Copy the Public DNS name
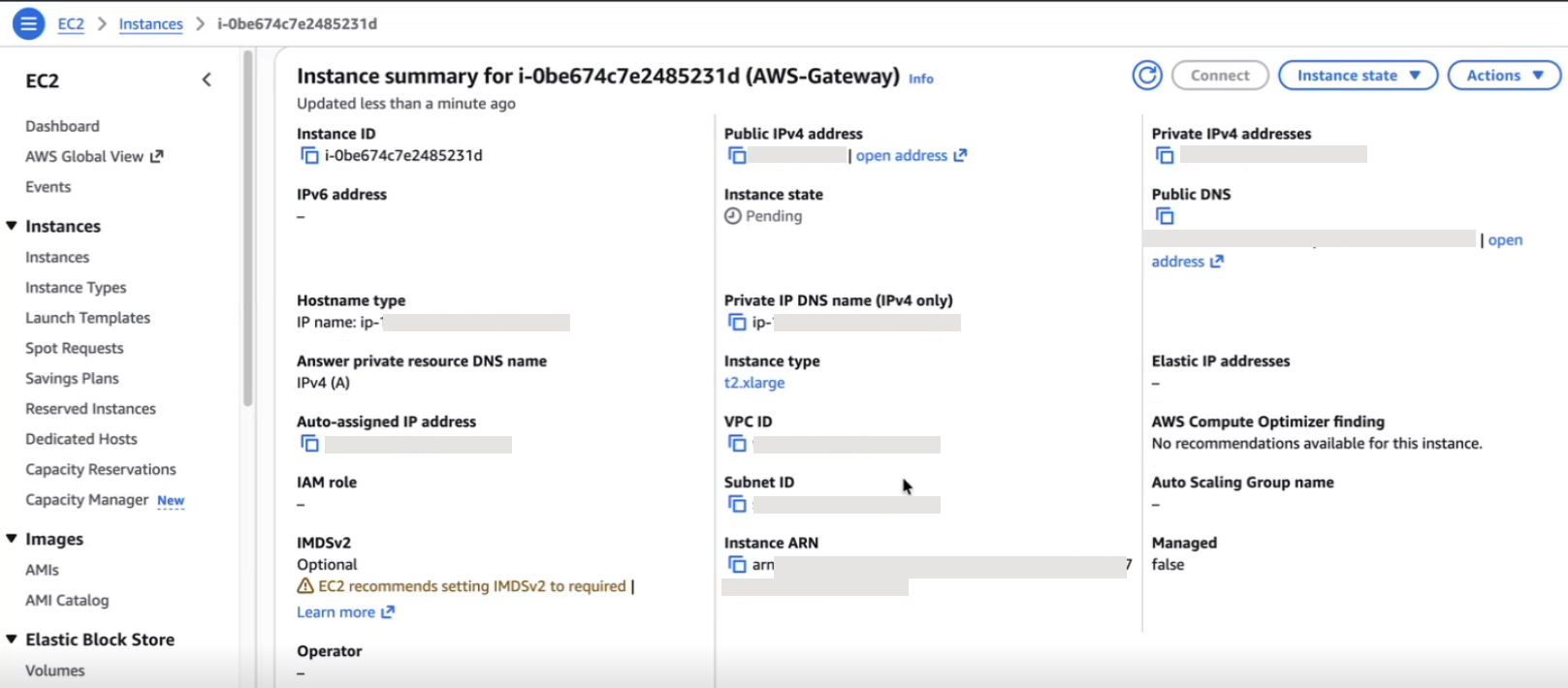 [x=1165, y=216]
